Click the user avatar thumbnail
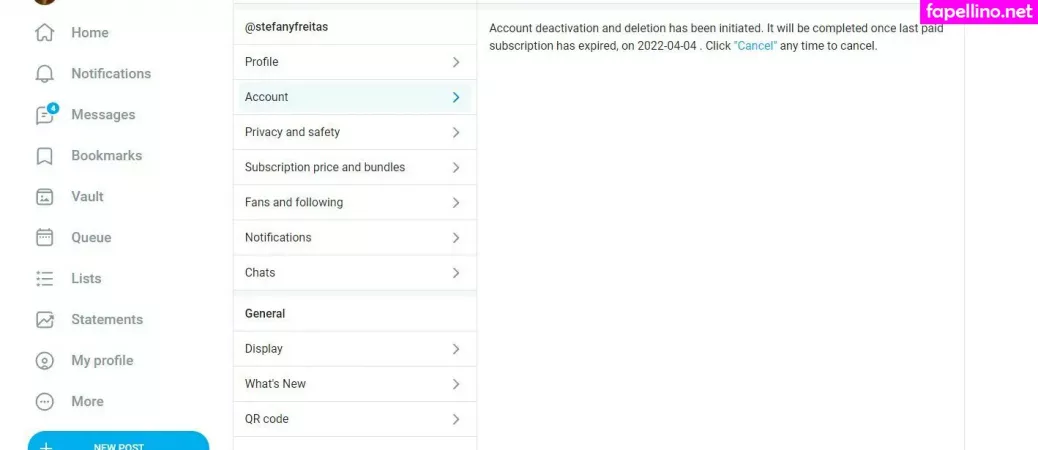Image resolution: width=1038 pixels, height=450 pixels. point(44,2)
